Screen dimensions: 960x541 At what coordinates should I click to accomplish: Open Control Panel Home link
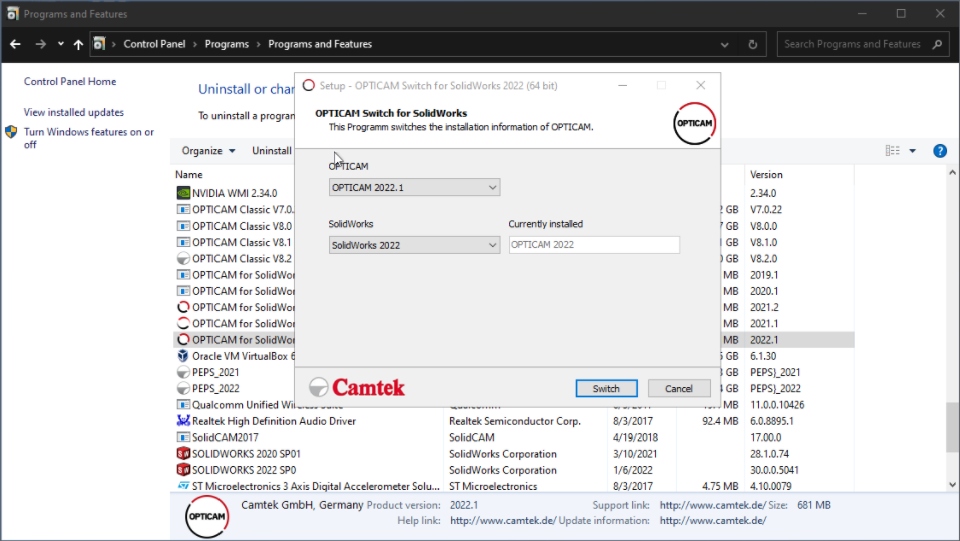click(70, 81)
